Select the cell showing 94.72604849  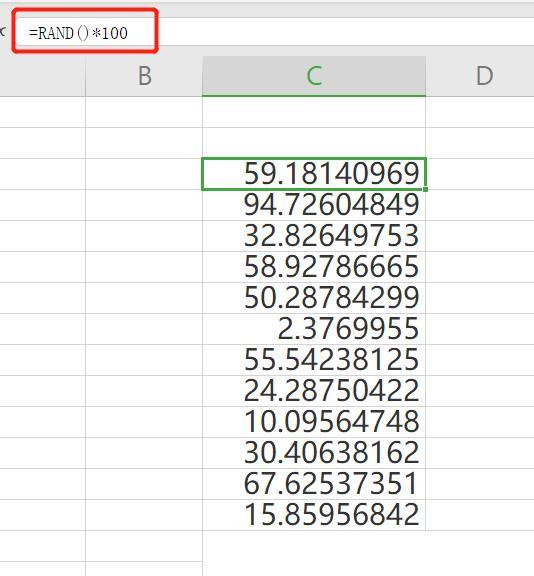point(314,205)
